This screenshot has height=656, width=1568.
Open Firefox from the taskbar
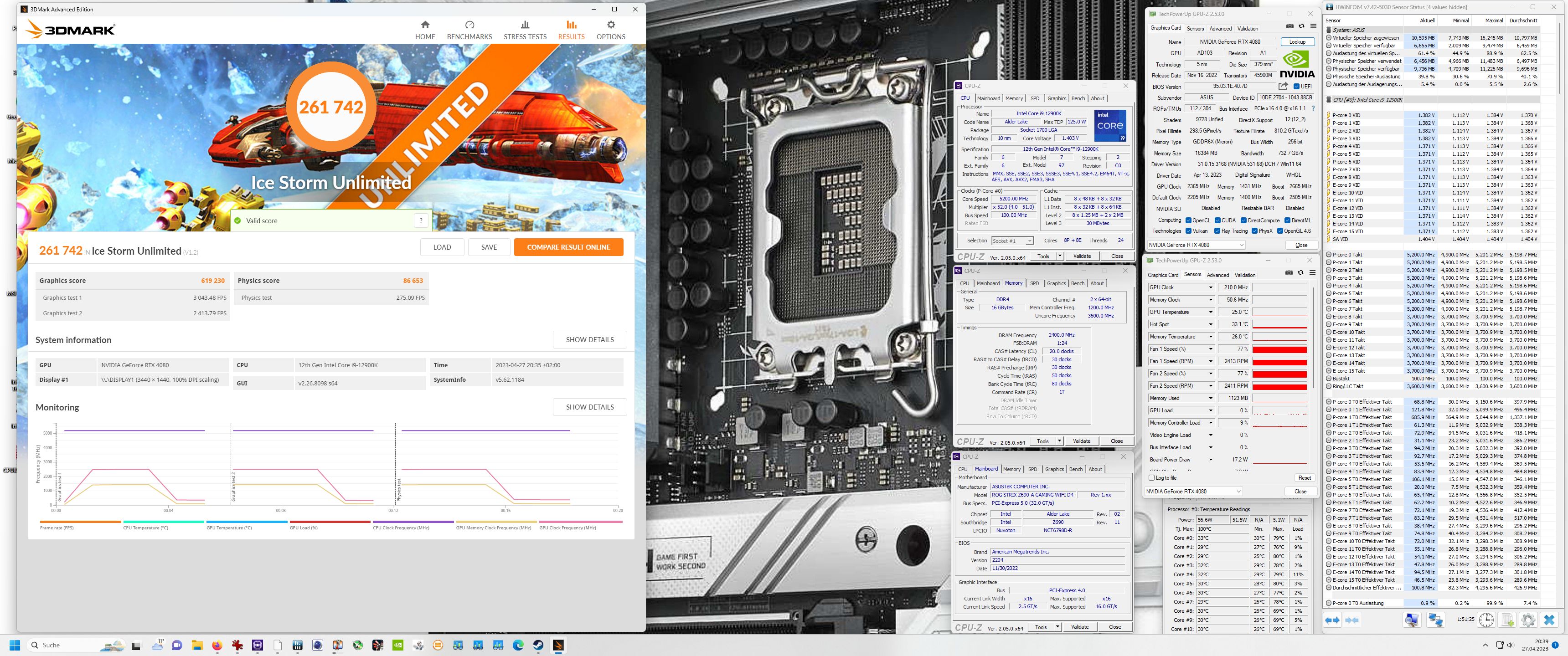(217, 645)
